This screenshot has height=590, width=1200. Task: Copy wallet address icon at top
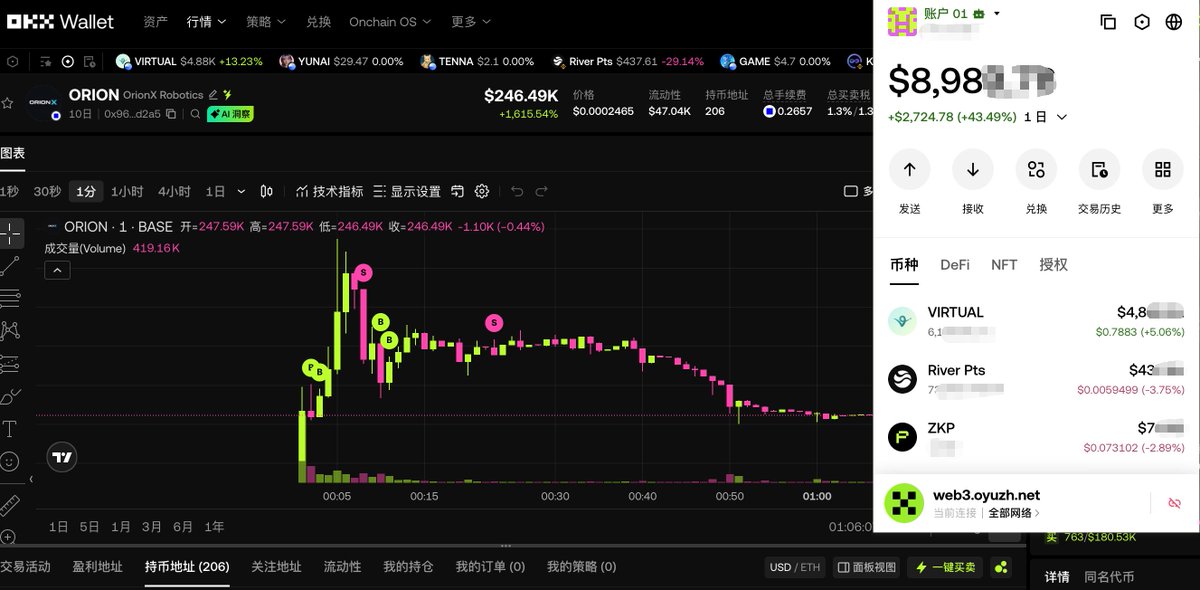tap(1108, 22)
